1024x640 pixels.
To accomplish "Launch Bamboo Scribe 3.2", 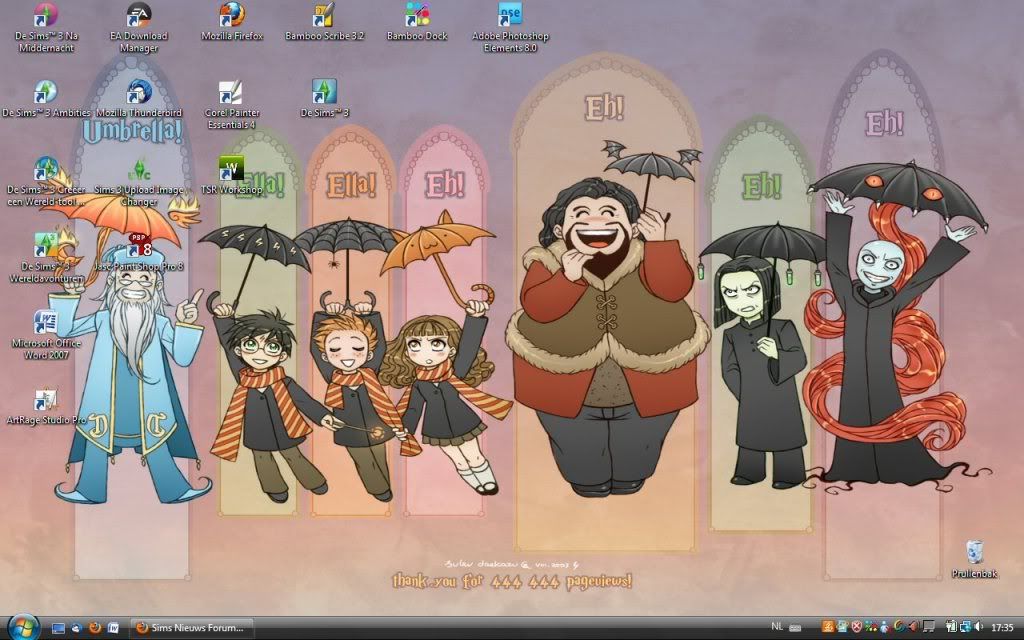I will coord(325,22).
